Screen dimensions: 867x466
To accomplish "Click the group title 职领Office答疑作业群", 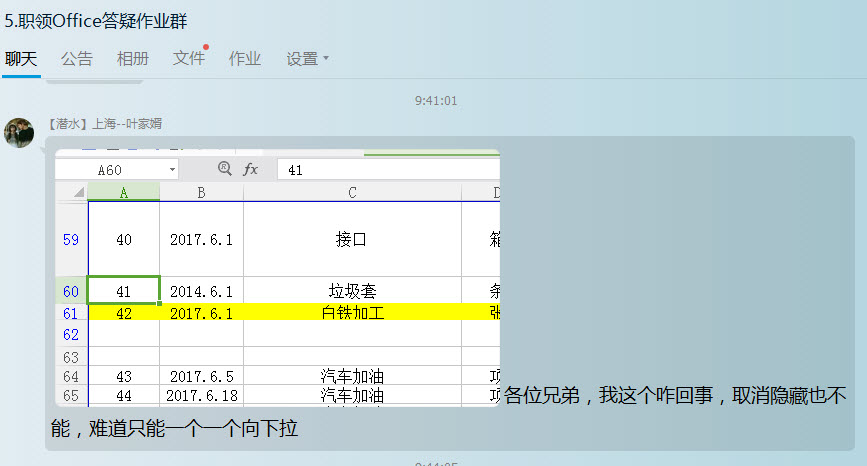I will [x=96, y=20].
